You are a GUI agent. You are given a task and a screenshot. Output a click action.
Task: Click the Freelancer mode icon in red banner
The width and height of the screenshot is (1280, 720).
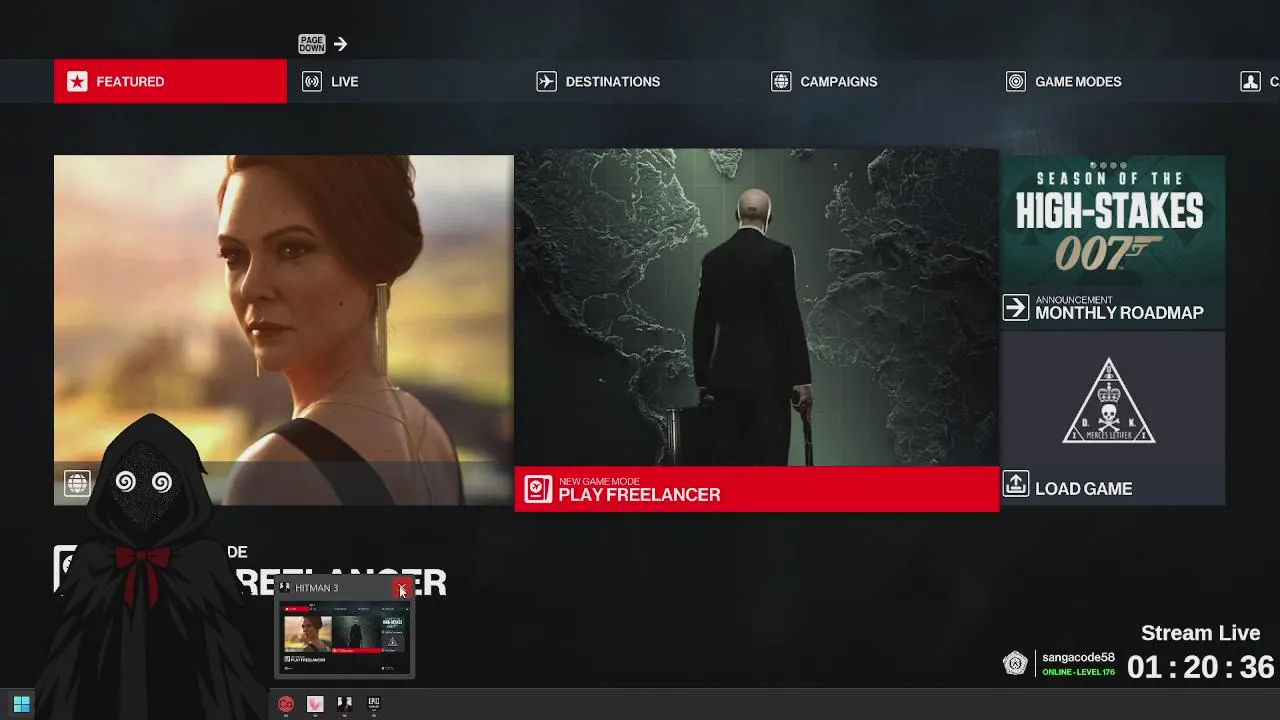coord(538,489)
